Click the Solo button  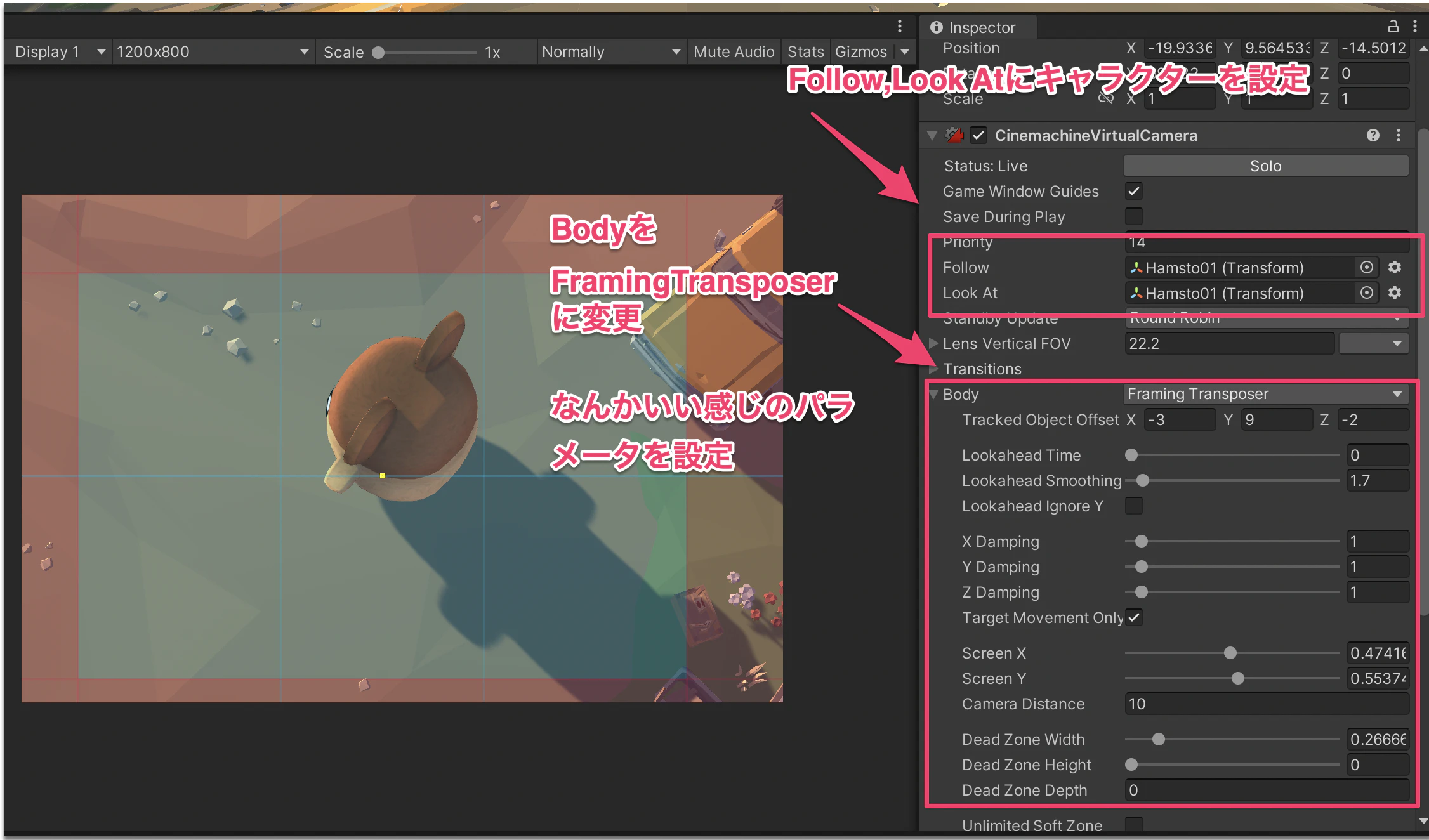tap(1266, 166)
